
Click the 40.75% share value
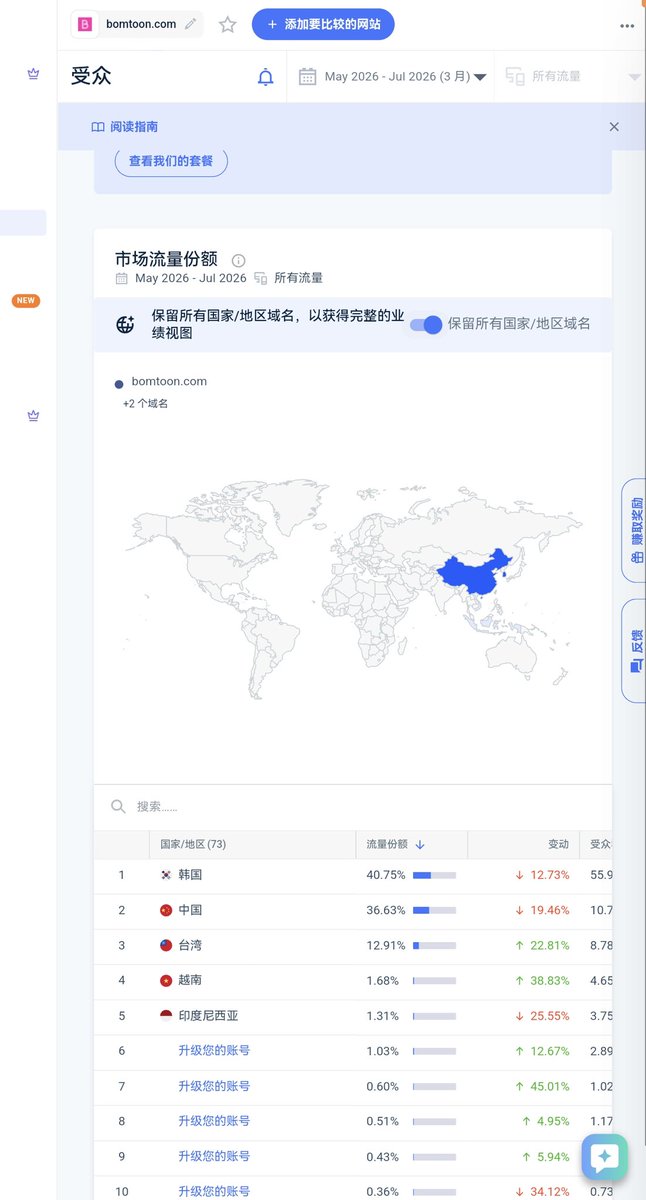pyautogui.click(x=386, y=875)
